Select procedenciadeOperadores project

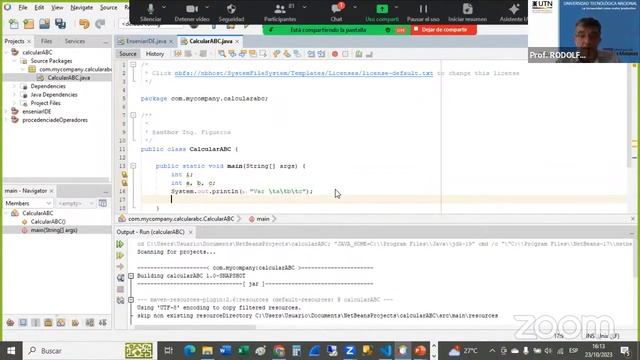tap(55, 120)
